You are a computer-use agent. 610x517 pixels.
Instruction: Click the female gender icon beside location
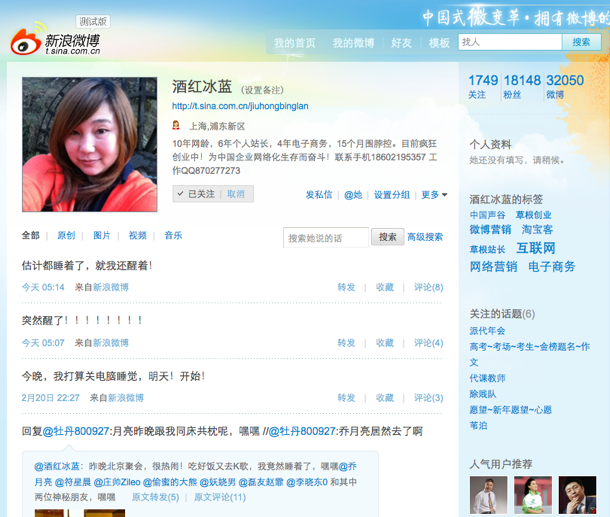coord(176,126)
